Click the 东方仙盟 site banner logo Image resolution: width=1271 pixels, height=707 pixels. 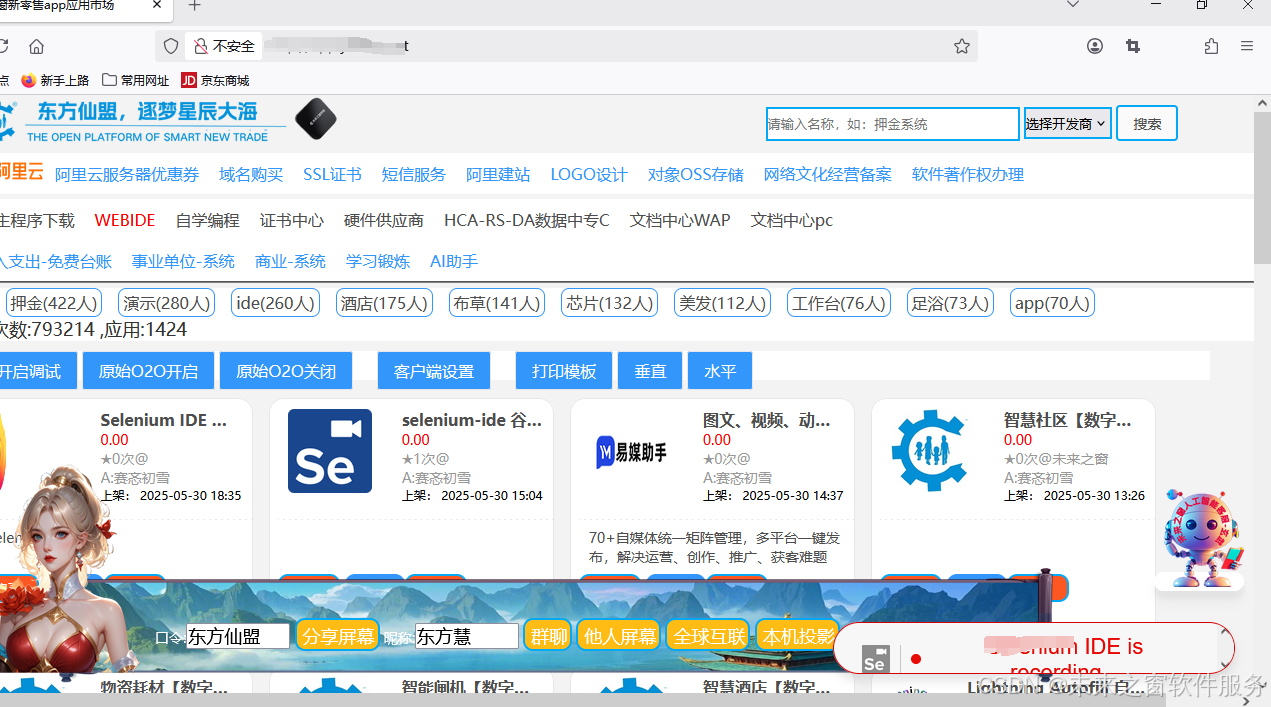[x=143, y=120]
